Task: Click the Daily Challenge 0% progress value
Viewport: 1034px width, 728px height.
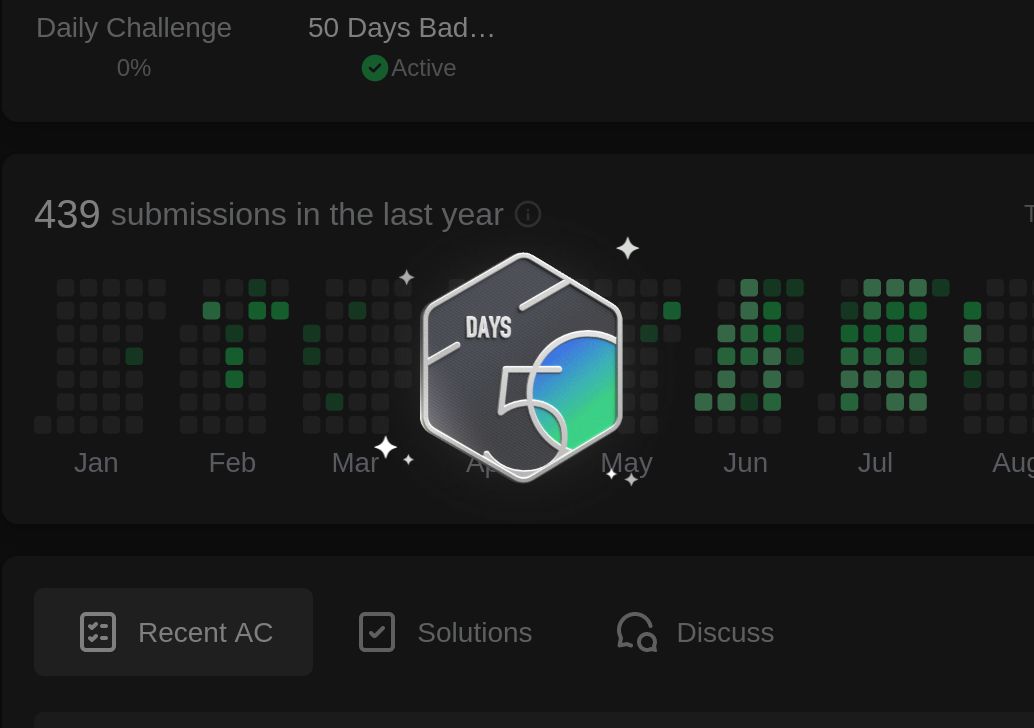Action: (134, 68)
